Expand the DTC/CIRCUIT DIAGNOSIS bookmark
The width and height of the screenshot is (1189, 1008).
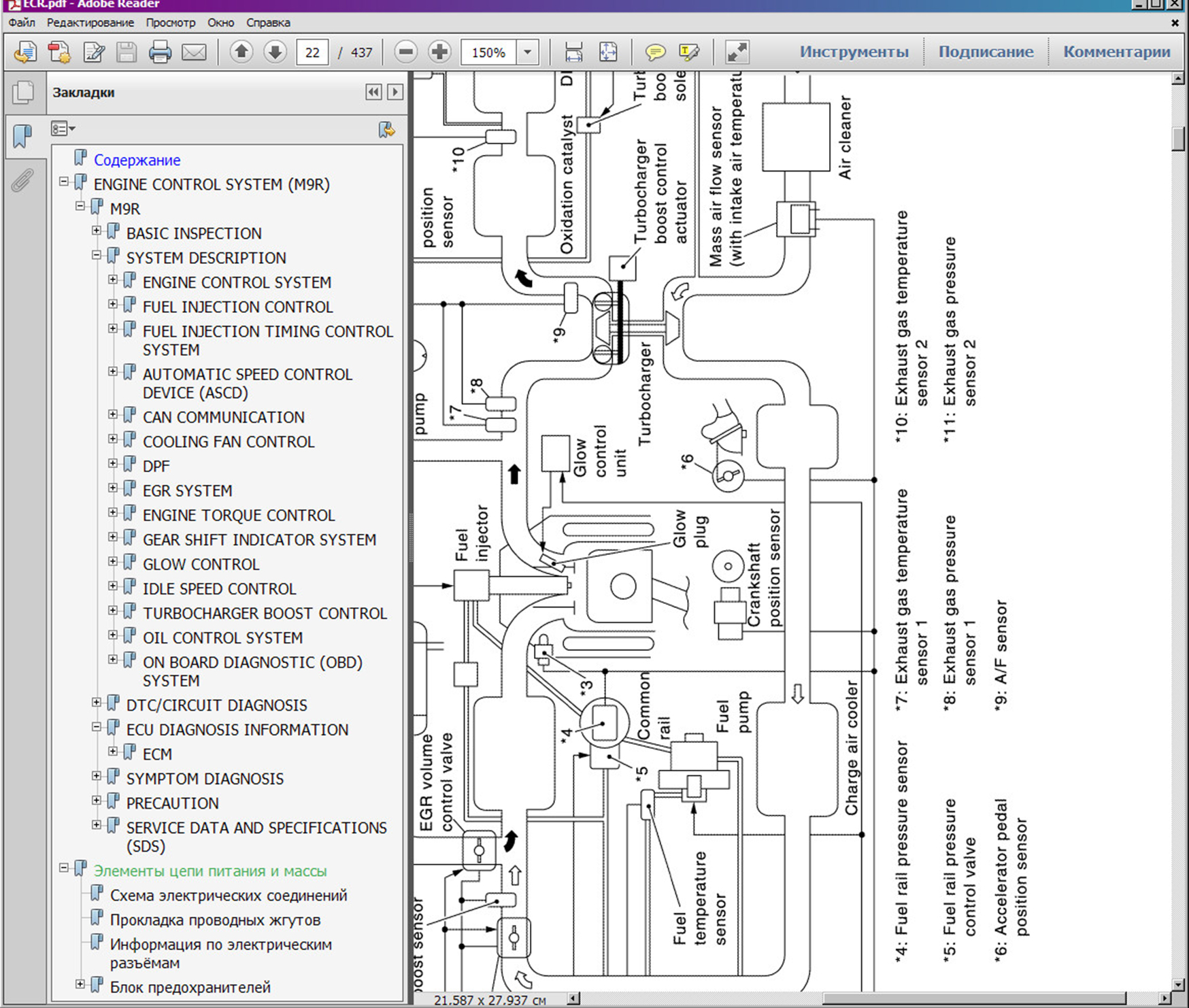[97, 703]
